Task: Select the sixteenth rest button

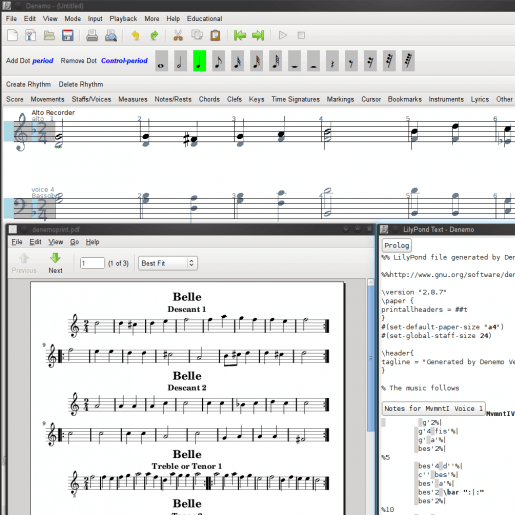Action: click(370, 61)
